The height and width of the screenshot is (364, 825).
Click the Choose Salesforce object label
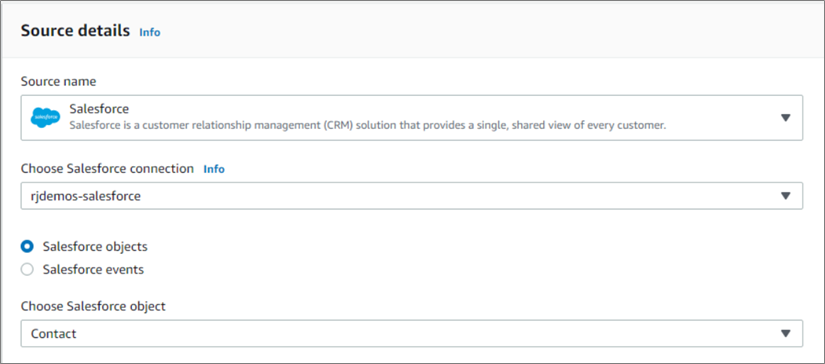pos(93,306)
